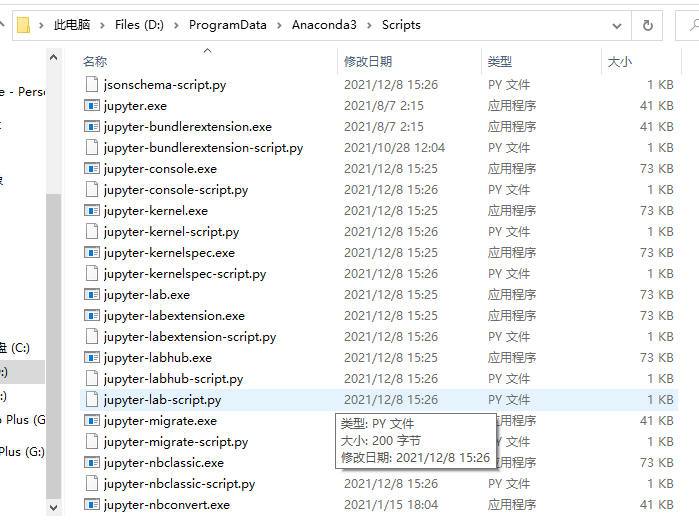The height and width of the screenshot is (521, 699).
Task: Expand the chevron before 此电脑 in the path
Action: click(x=41, y=25)
